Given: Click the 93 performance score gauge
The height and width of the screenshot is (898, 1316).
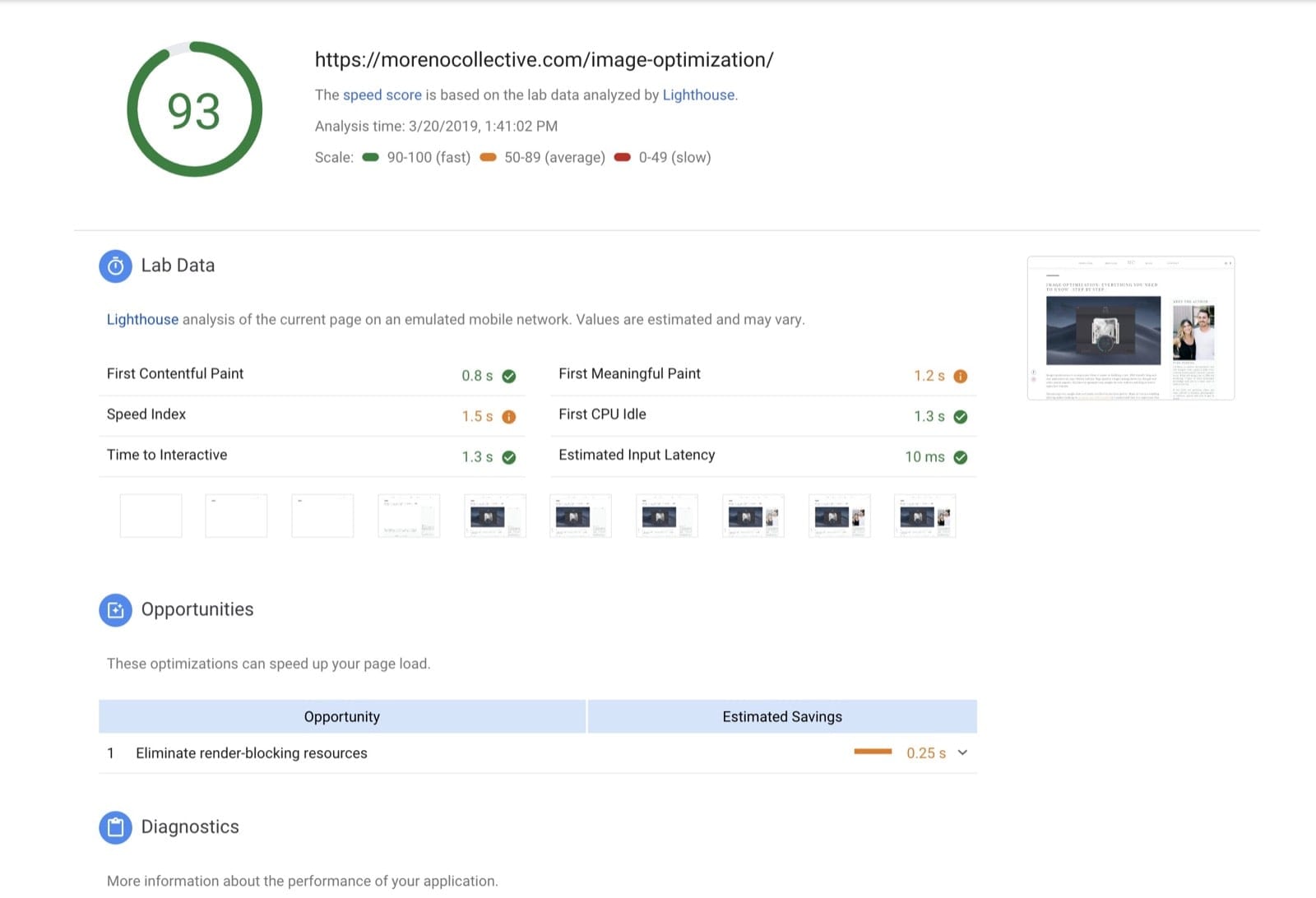Looking at the screenshot, I should coord(193,109).
